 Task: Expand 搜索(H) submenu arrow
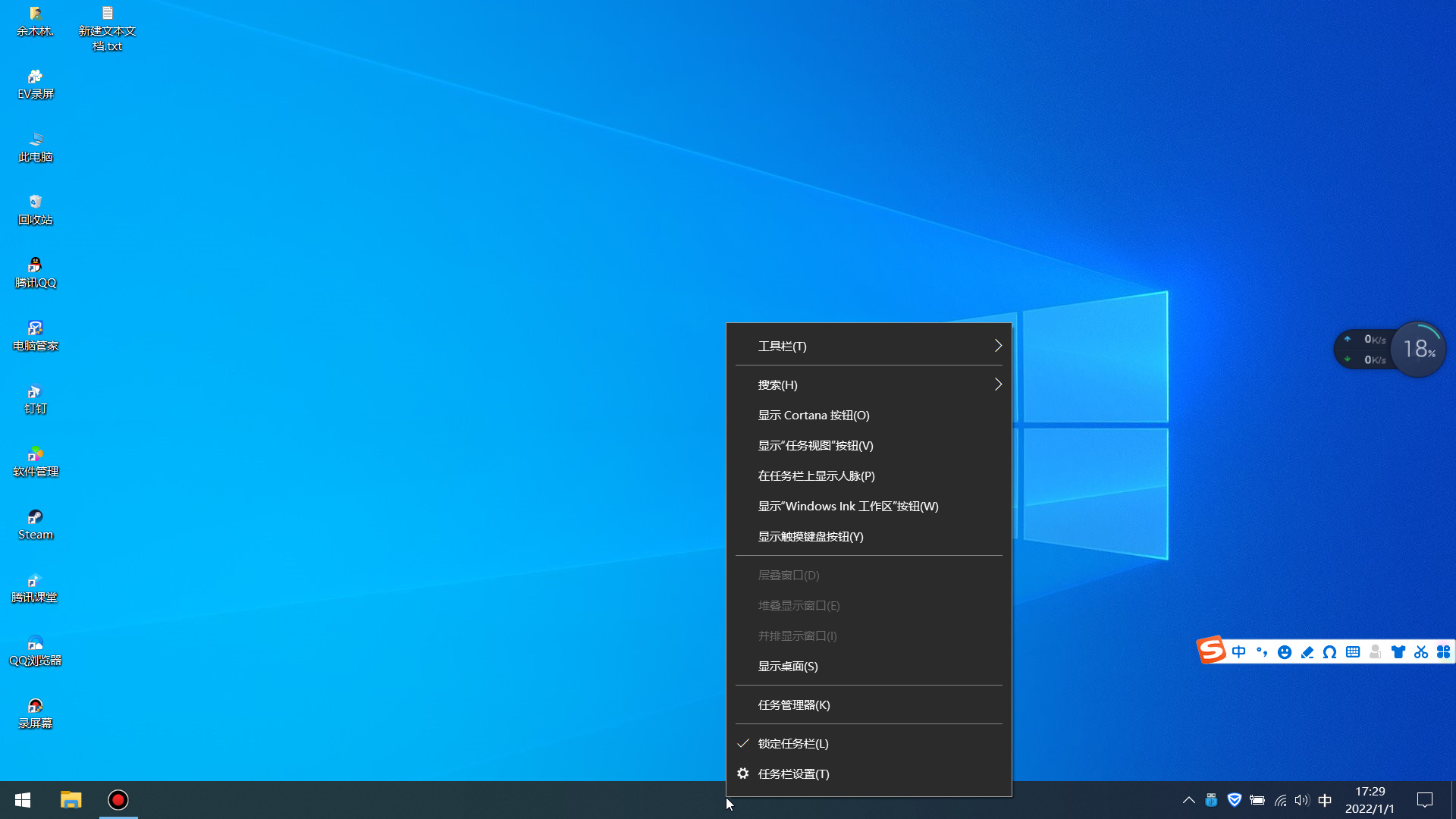(x=998, y=384)
